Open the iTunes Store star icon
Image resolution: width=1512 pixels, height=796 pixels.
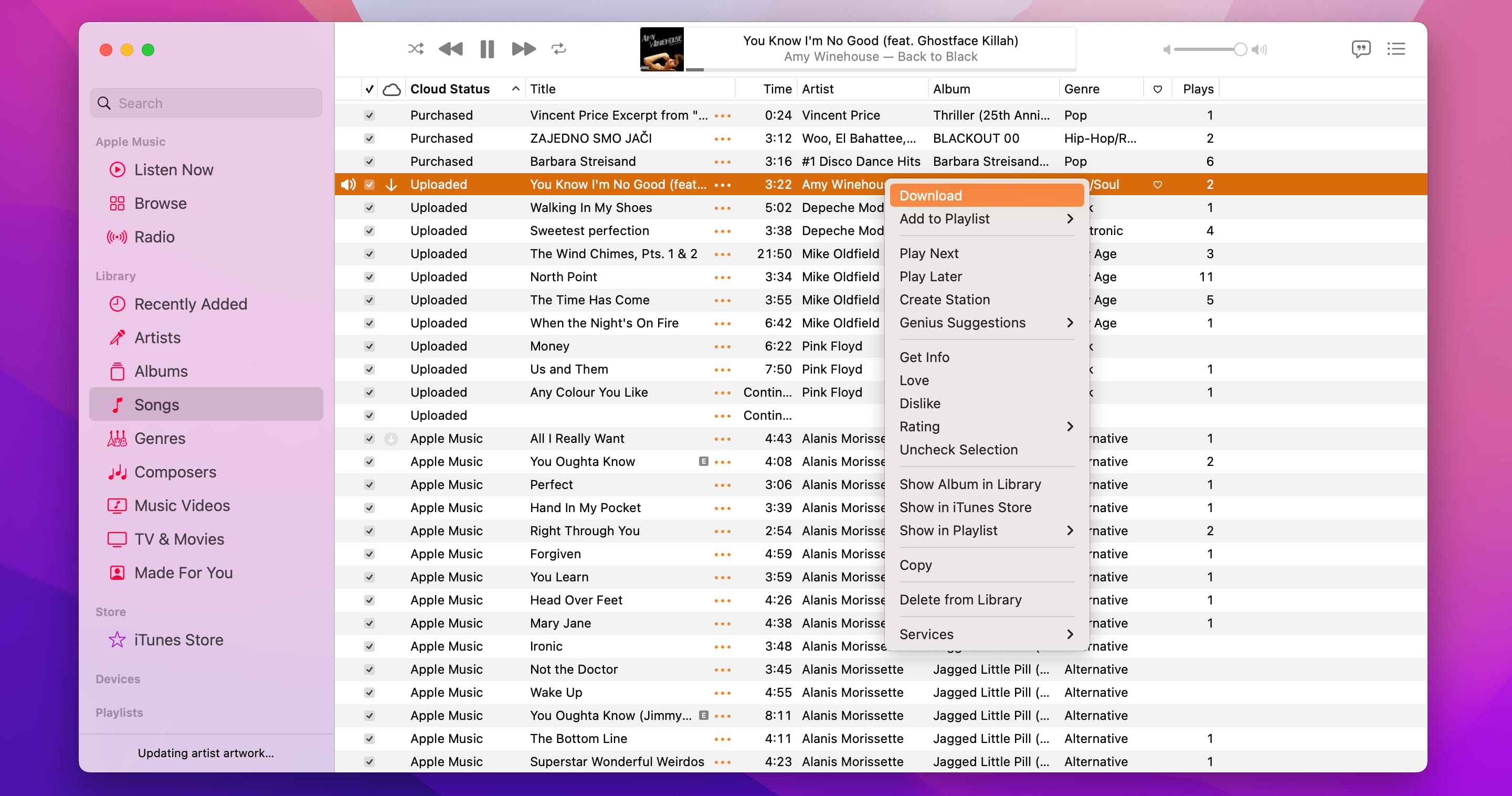117,639
